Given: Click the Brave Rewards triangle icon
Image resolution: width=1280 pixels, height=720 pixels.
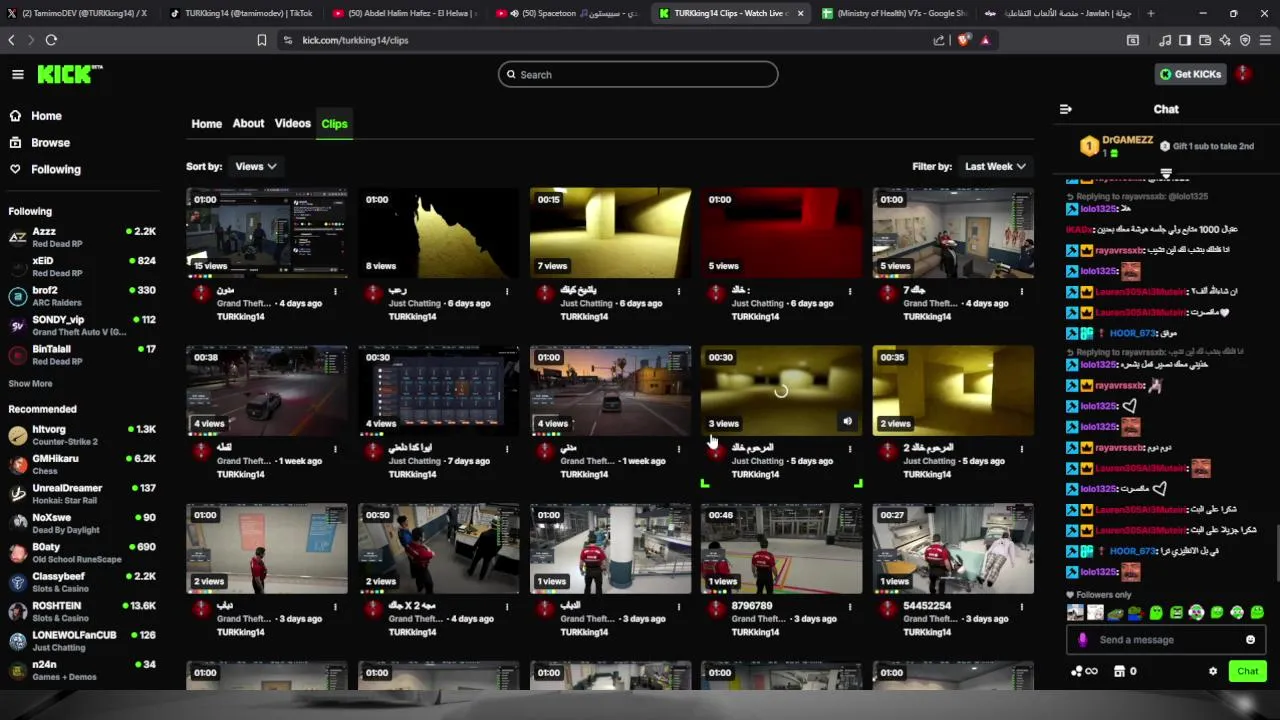Looking at the screenshot, I should coord(985,40).
